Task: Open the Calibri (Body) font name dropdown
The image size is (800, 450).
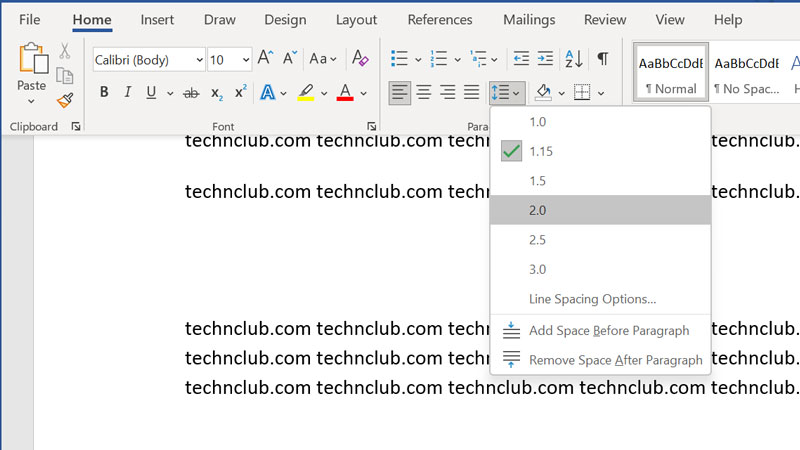Action: click(199, 60)
